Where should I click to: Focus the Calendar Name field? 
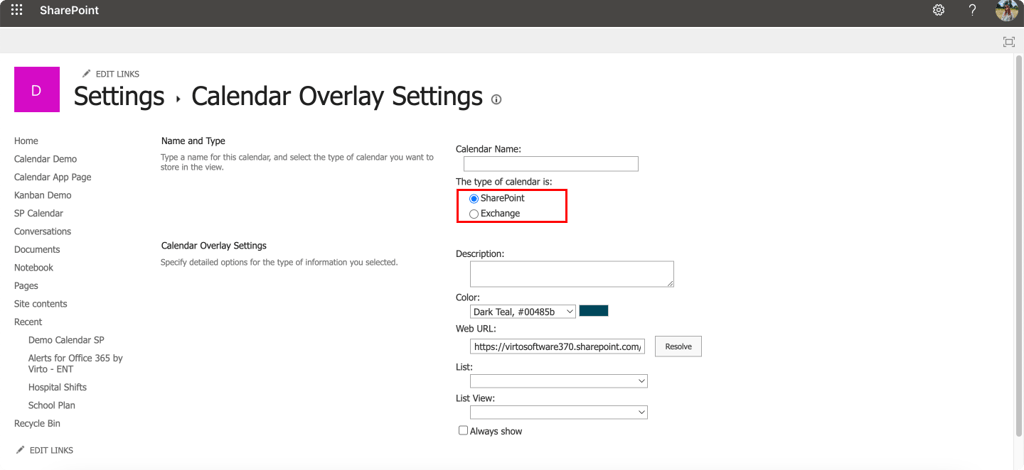[551, 164]
